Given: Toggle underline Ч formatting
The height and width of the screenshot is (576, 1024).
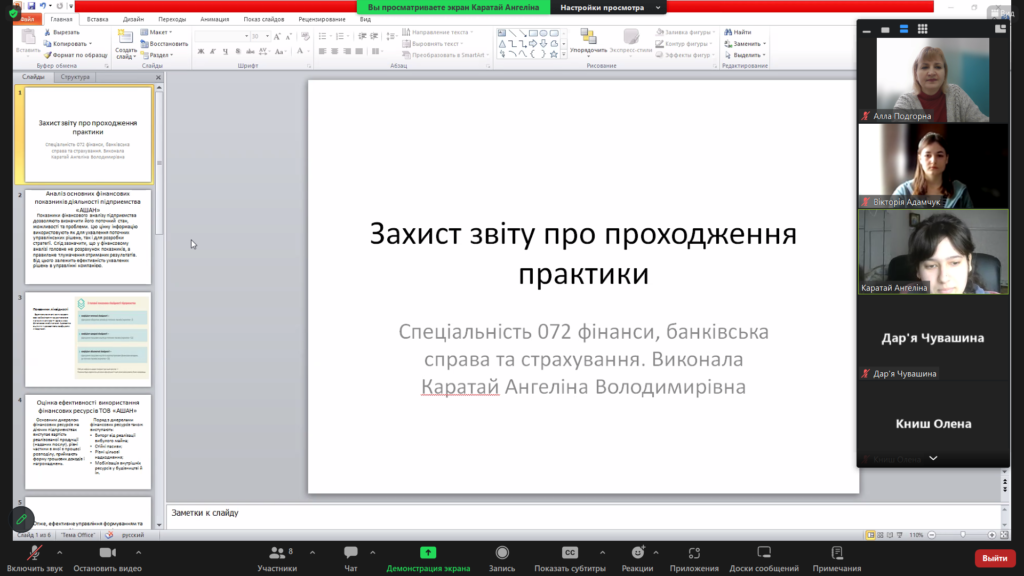Looking at the screenshot, I should click(x=225, y=52).
